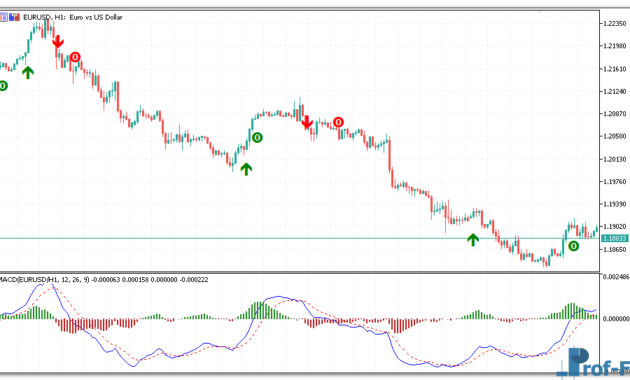Select the red sell arrow near the 1.20870 level

[x=307, y=122]
